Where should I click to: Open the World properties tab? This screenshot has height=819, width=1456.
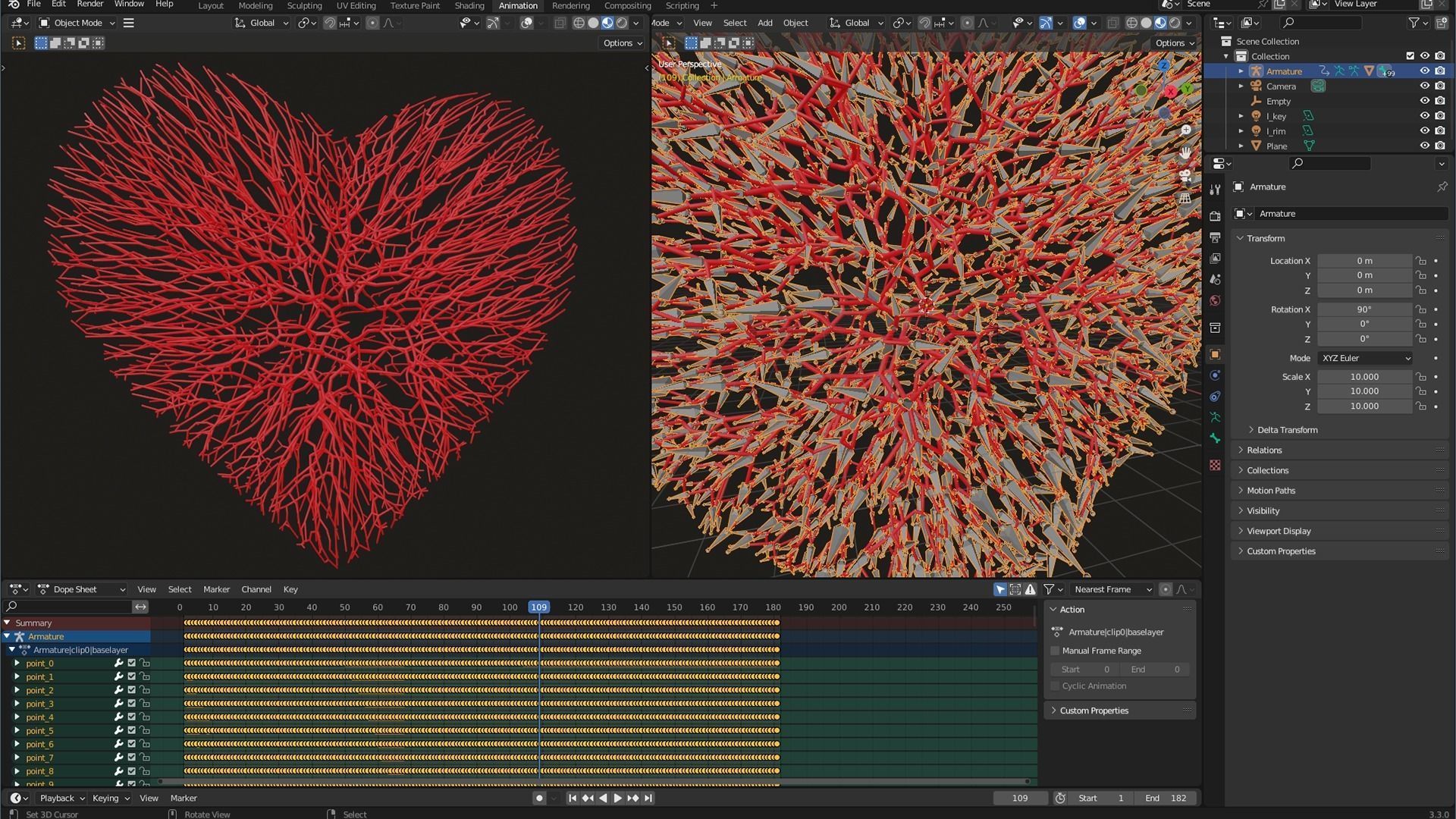pyautogui.click(x=1215, y=301)
